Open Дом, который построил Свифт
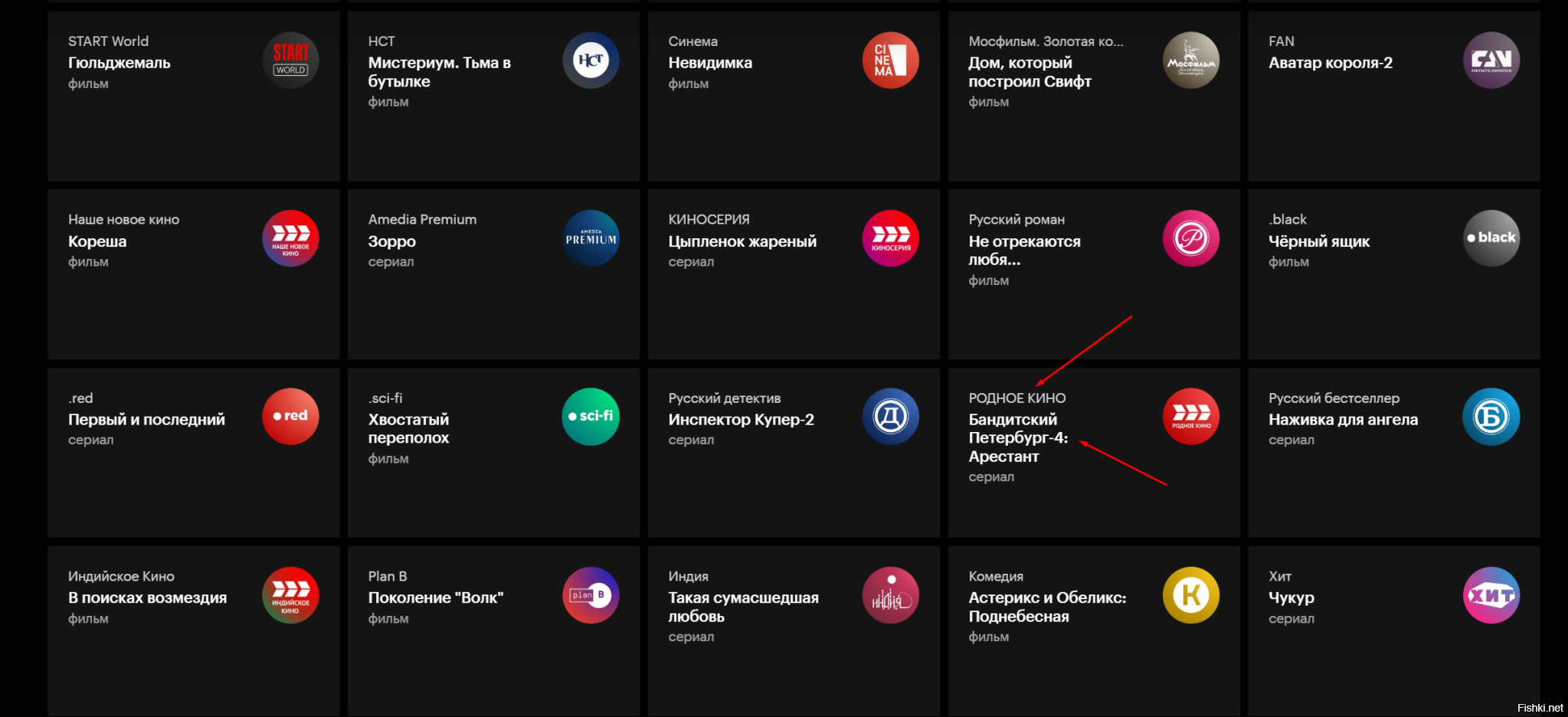Viewport: 1568px width, 717px height. (1030, 72)
